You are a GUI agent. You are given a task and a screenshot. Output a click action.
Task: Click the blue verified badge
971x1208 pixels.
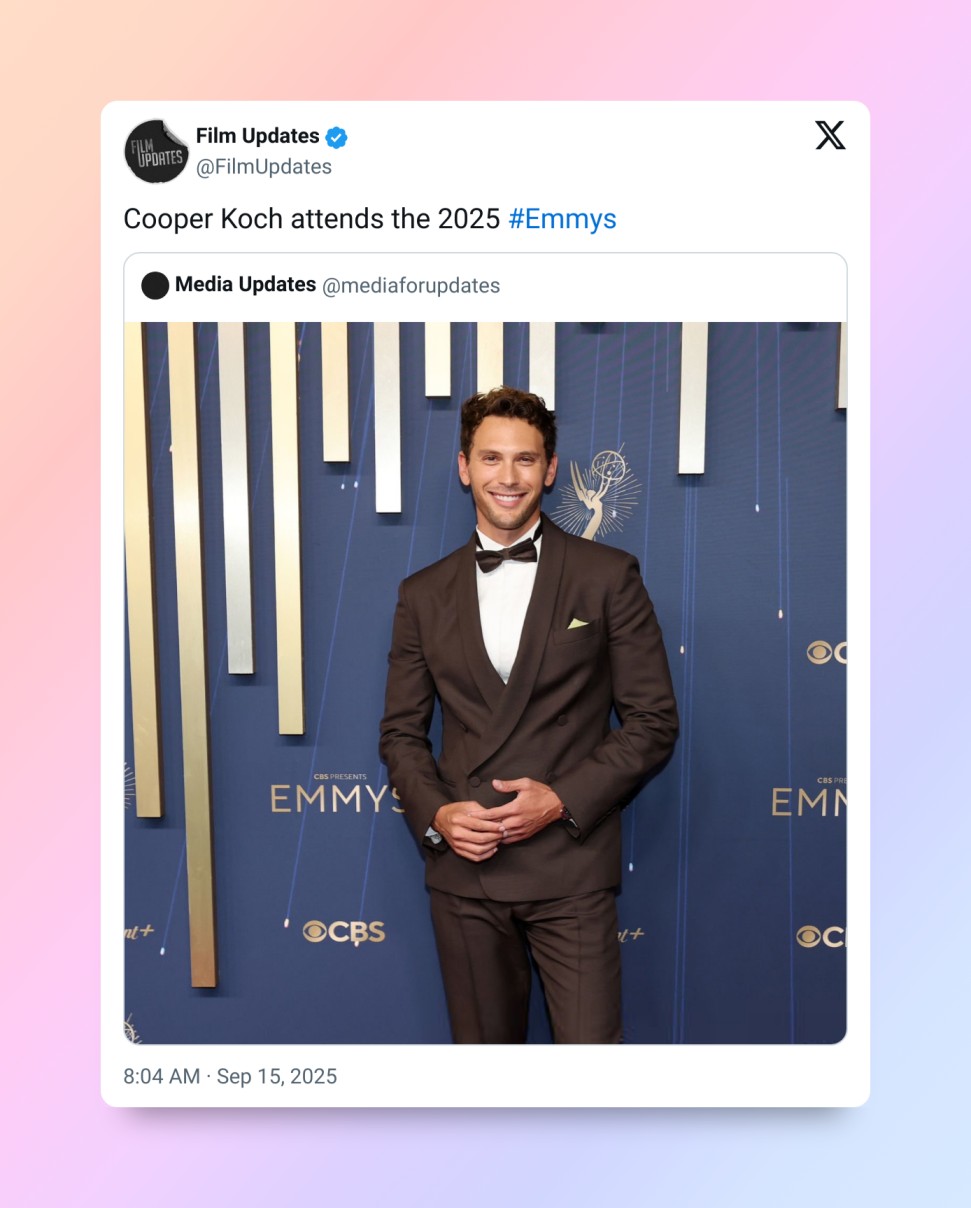coord(337,137)
